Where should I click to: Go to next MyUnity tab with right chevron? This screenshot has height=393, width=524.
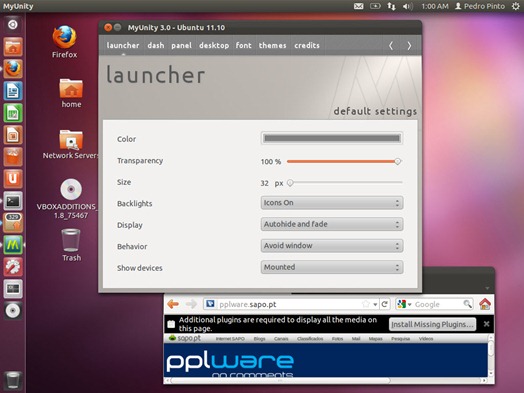tap(409, 46)
